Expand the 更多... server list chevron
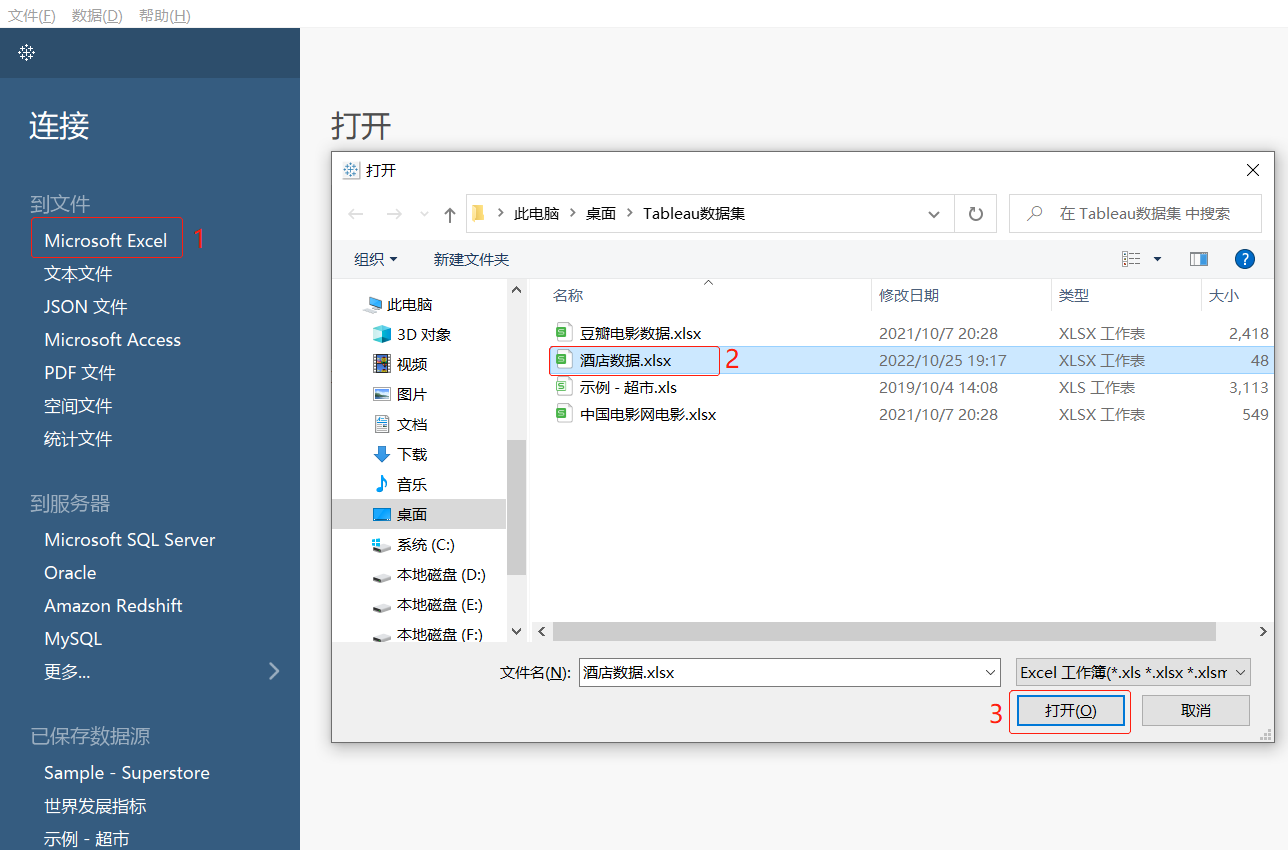Viewport: 1288px width, 850px height. tap(274, 671)
